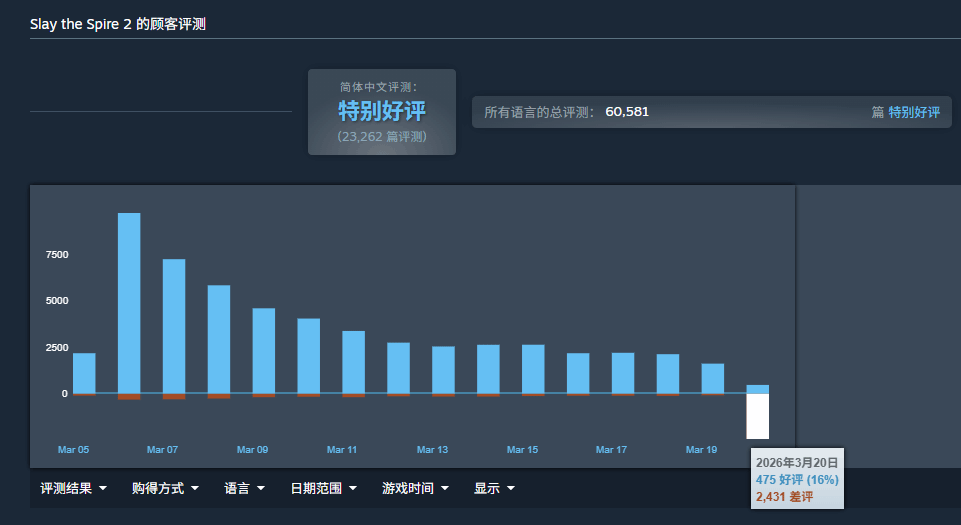Click the highlighted white Mar 20 negative bar
The width and height of the screenshot is (961, 525).
[758, 416]
